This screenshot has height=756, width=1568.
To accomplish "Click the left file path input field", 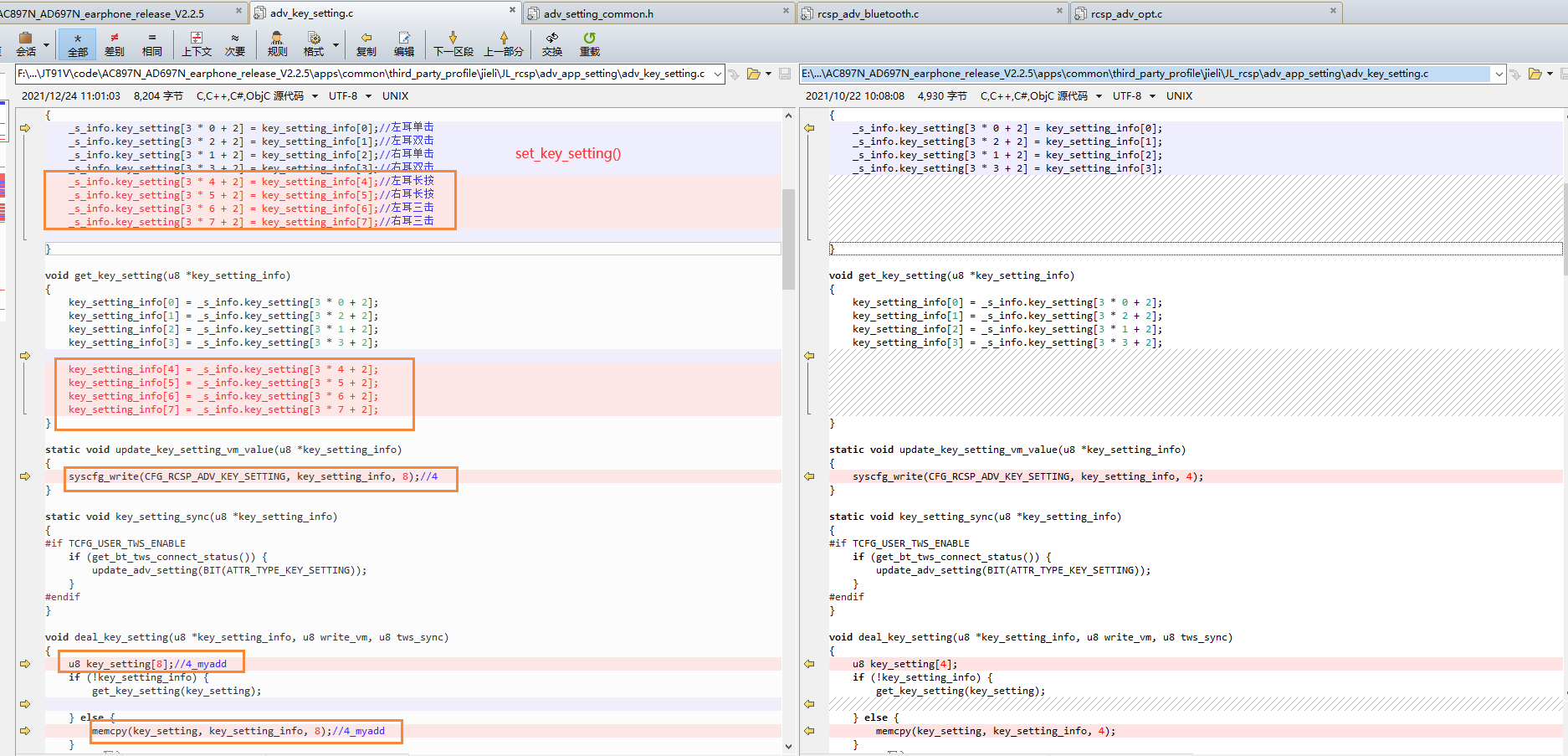I will click(x=364, y=74).
